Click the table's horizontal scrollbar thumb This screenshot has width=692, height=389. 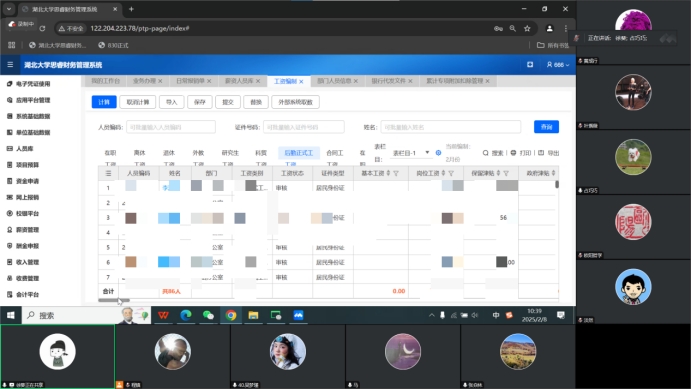pyautogui.click(x=114, y=300)
